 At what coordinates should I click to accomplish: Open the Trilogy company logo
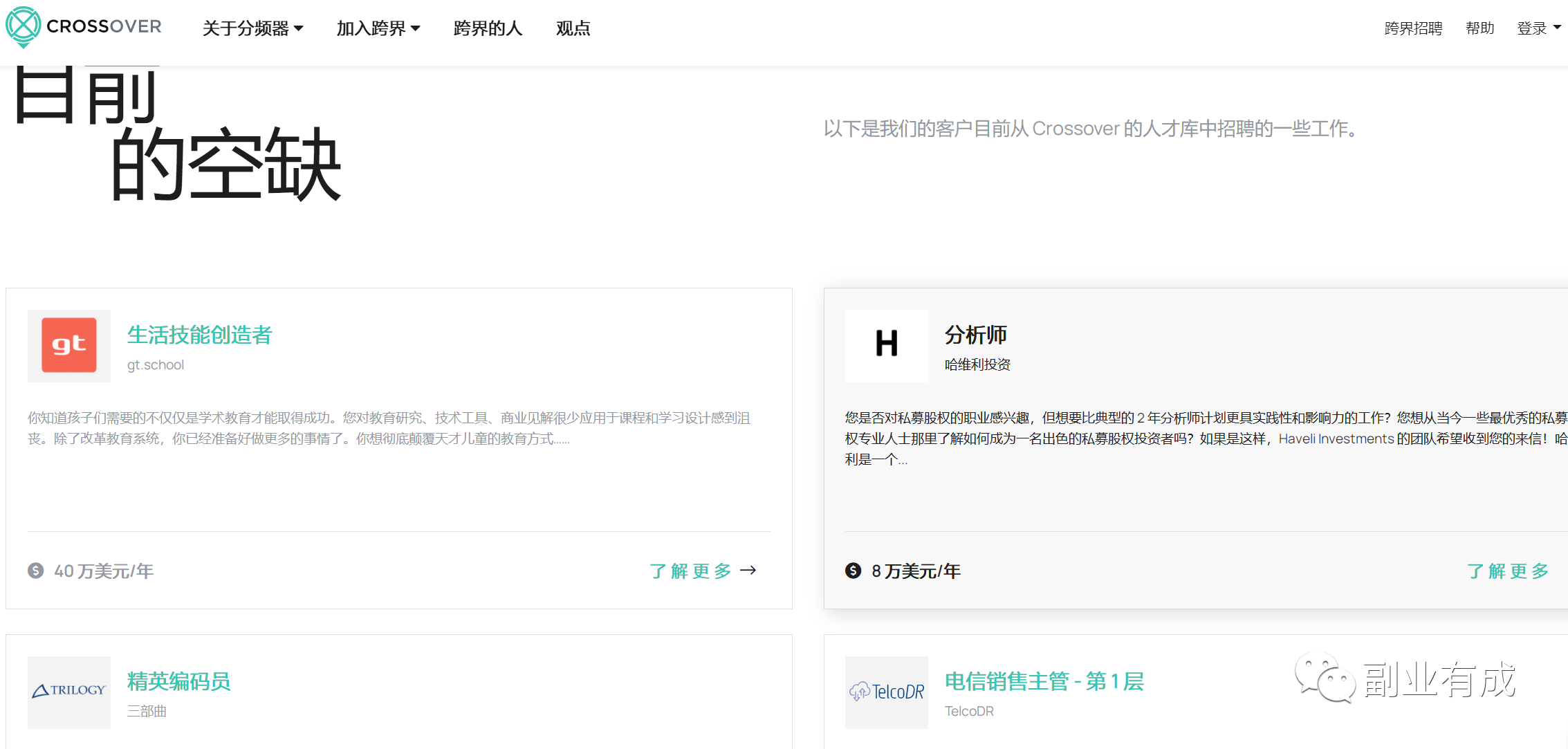pos(69,692)
